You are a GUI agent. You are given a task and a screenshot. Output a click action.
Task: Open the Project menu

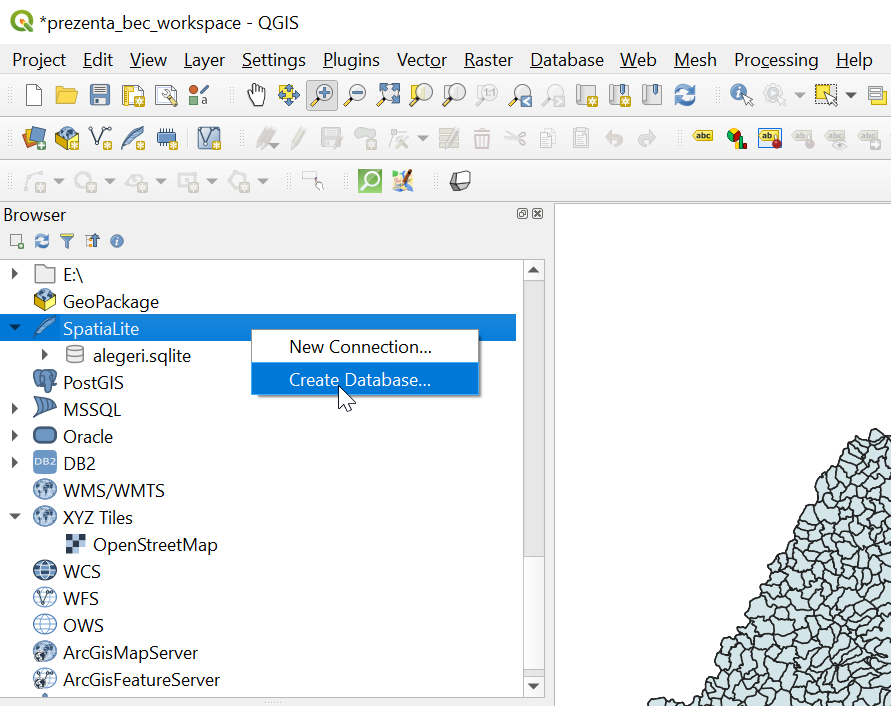[39, 60]
